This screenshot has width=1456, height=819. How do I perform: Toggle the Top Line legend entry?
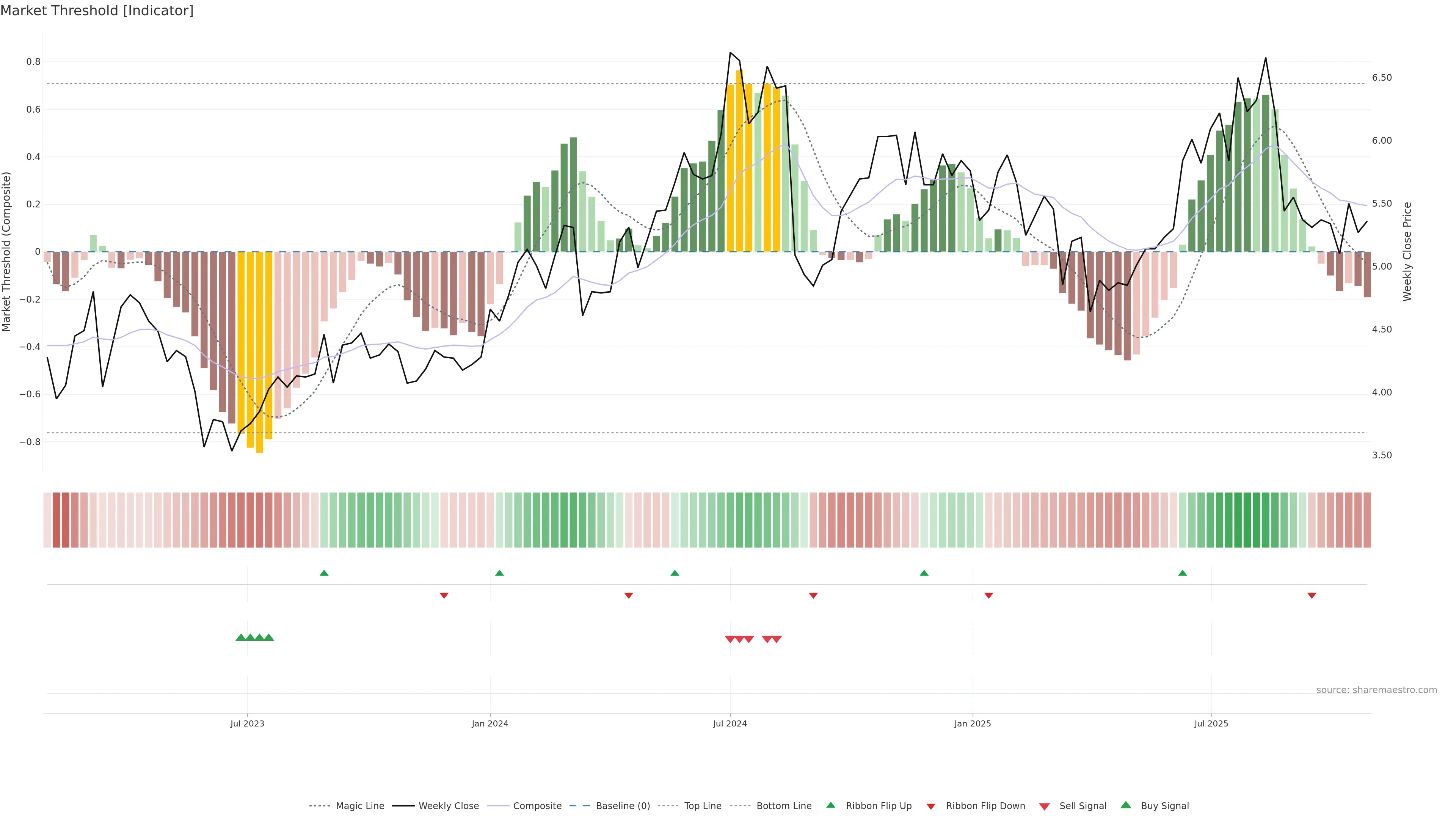[703, 806]
